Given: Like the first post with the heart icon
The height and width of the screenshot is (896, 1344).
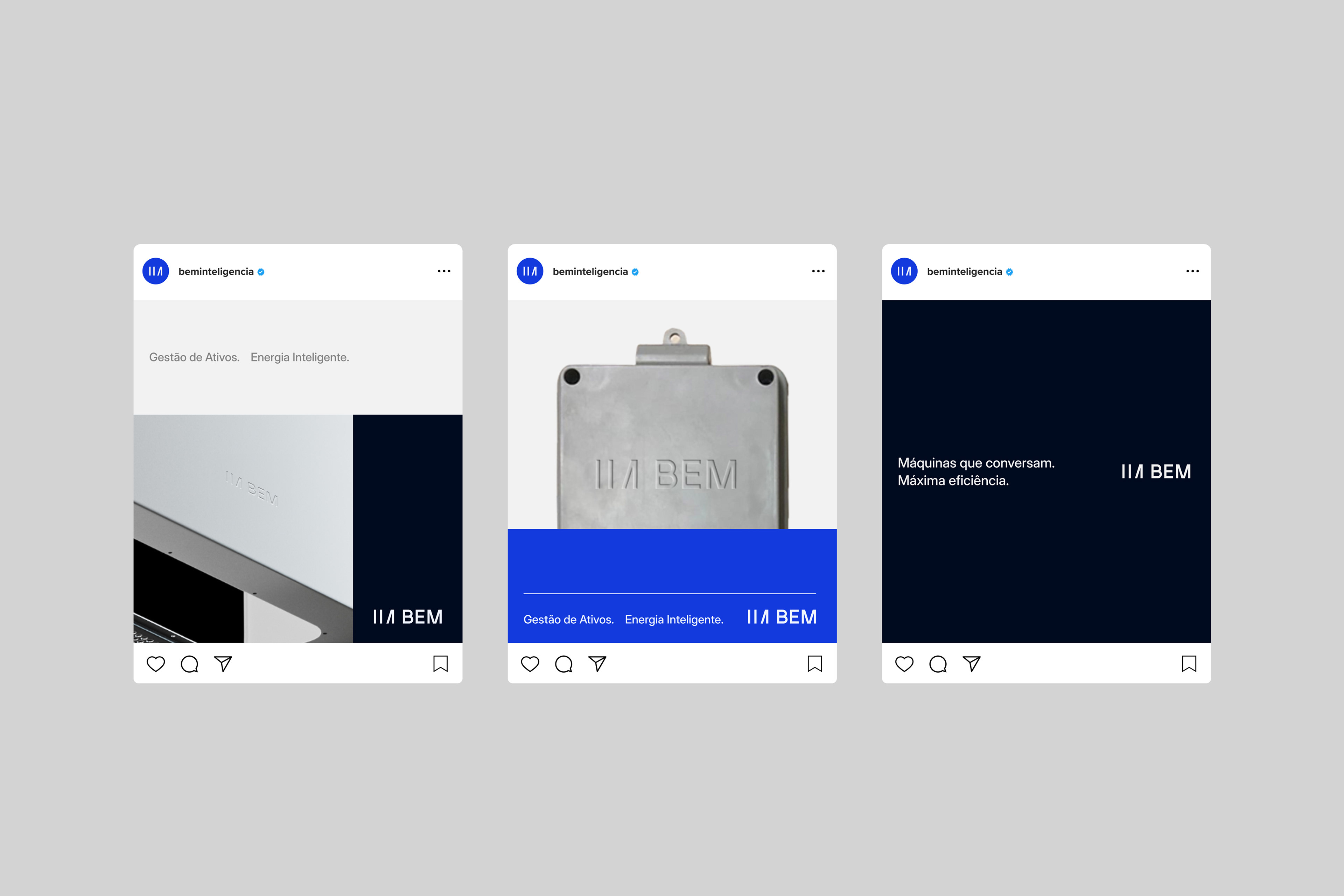Looking at the screenshot, I should pyautogui.click(x=155, y=664).
